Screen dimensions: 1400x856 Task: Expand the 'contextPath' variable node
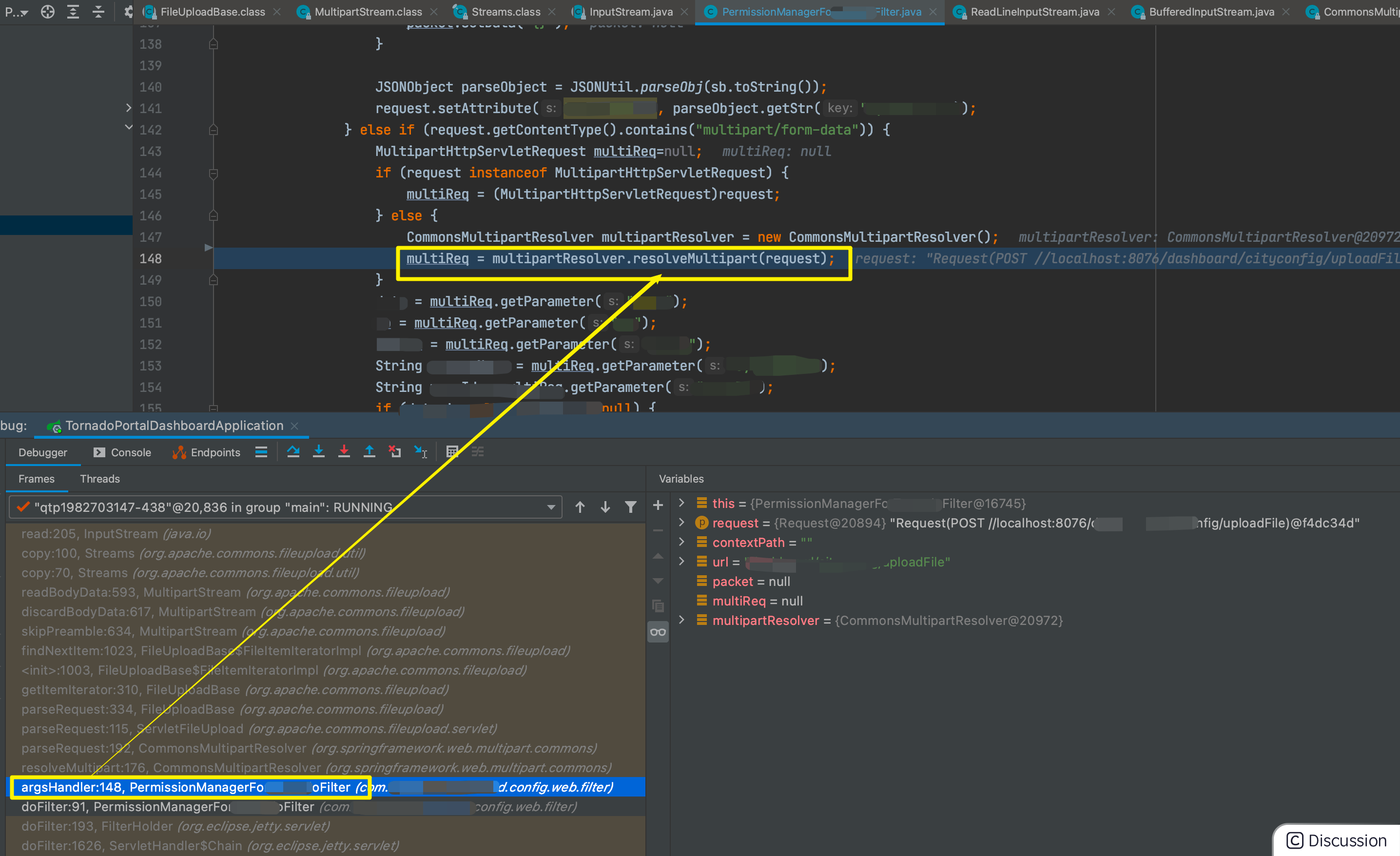pos(681,542)
